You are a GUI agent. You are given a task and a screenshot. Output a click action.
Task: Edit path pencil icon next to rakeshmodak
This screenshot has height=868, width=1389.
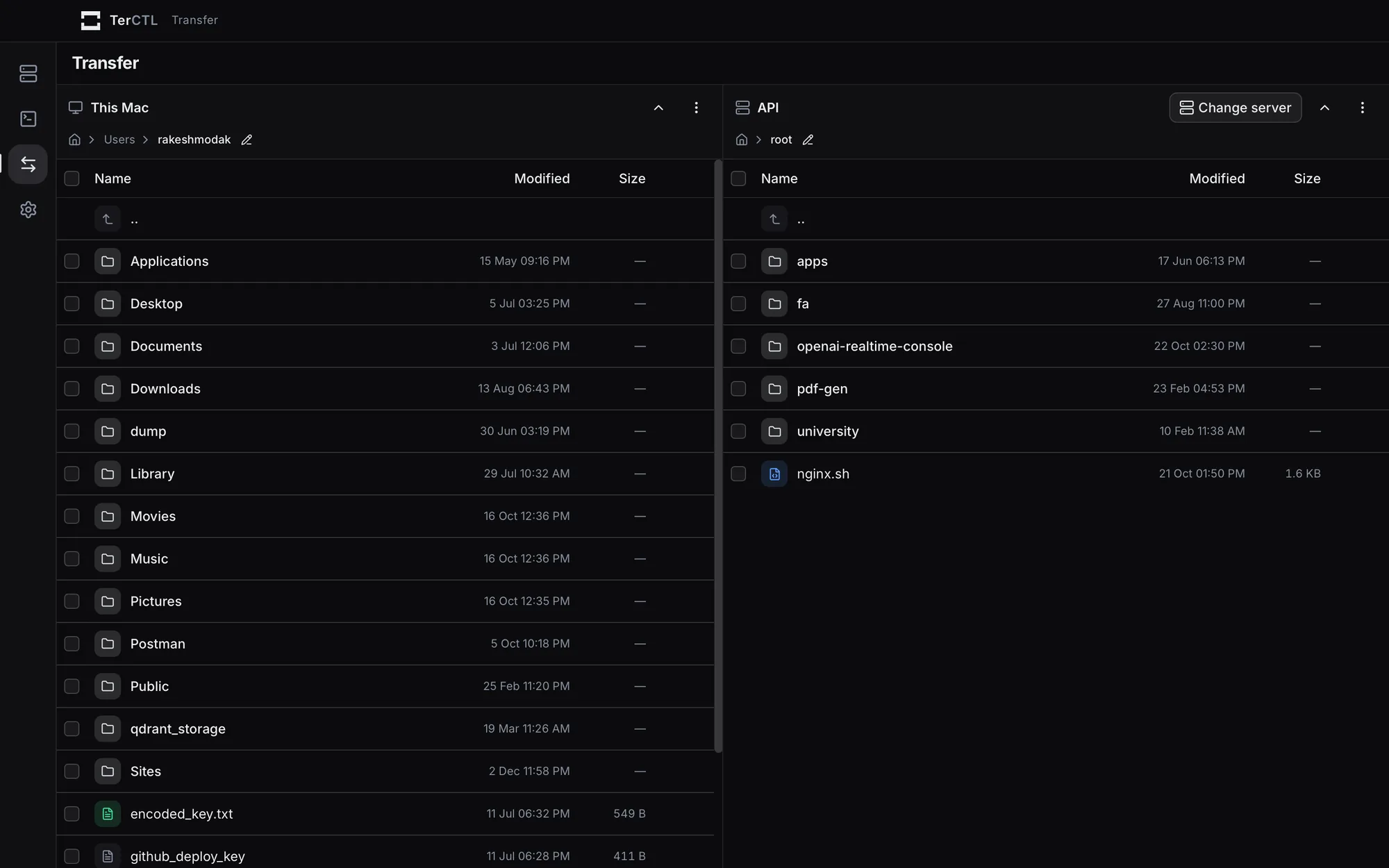click(247, 140)
